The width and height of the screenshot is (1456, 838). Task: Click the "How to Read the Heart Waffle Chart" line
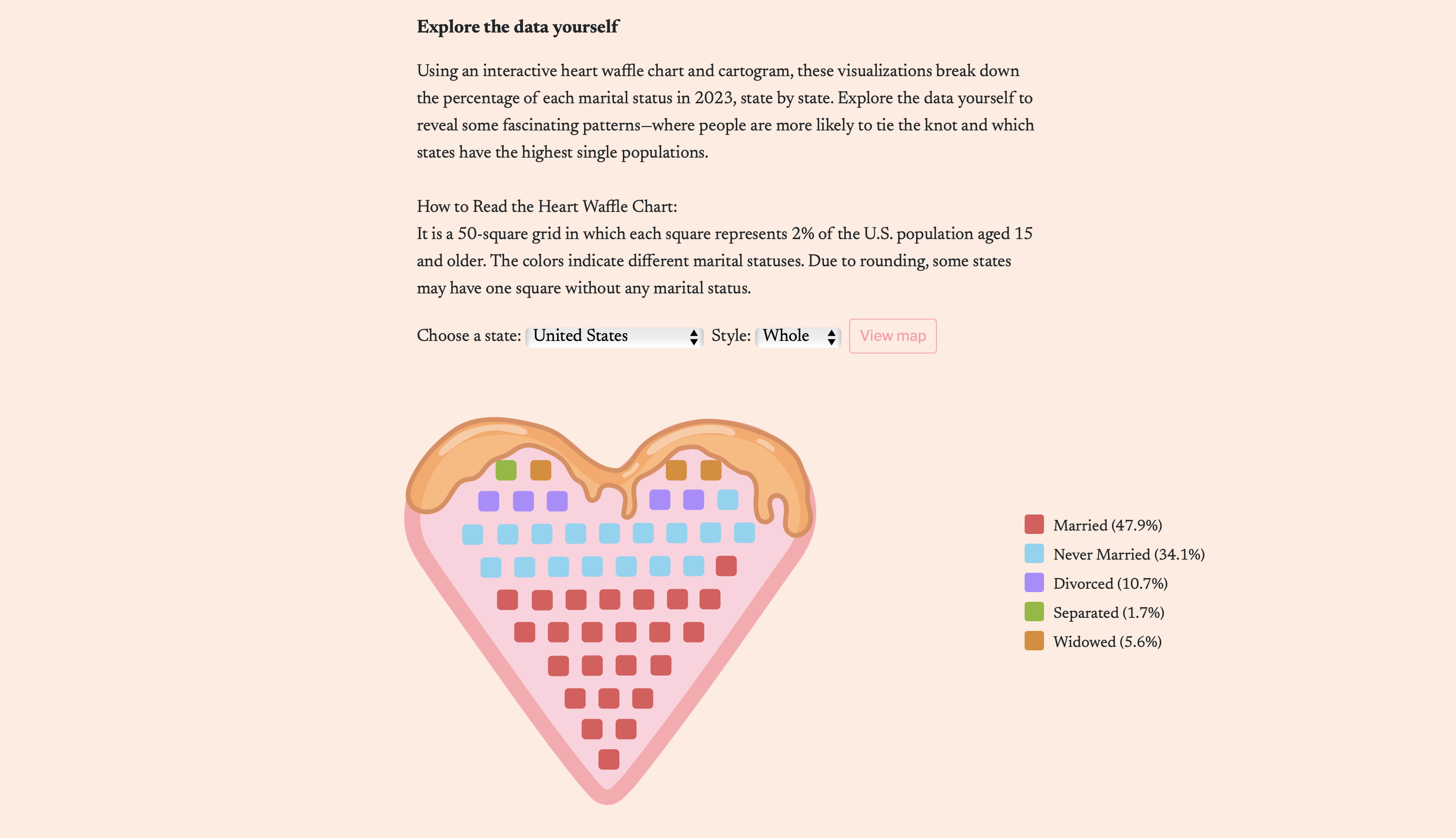[547, 207]
